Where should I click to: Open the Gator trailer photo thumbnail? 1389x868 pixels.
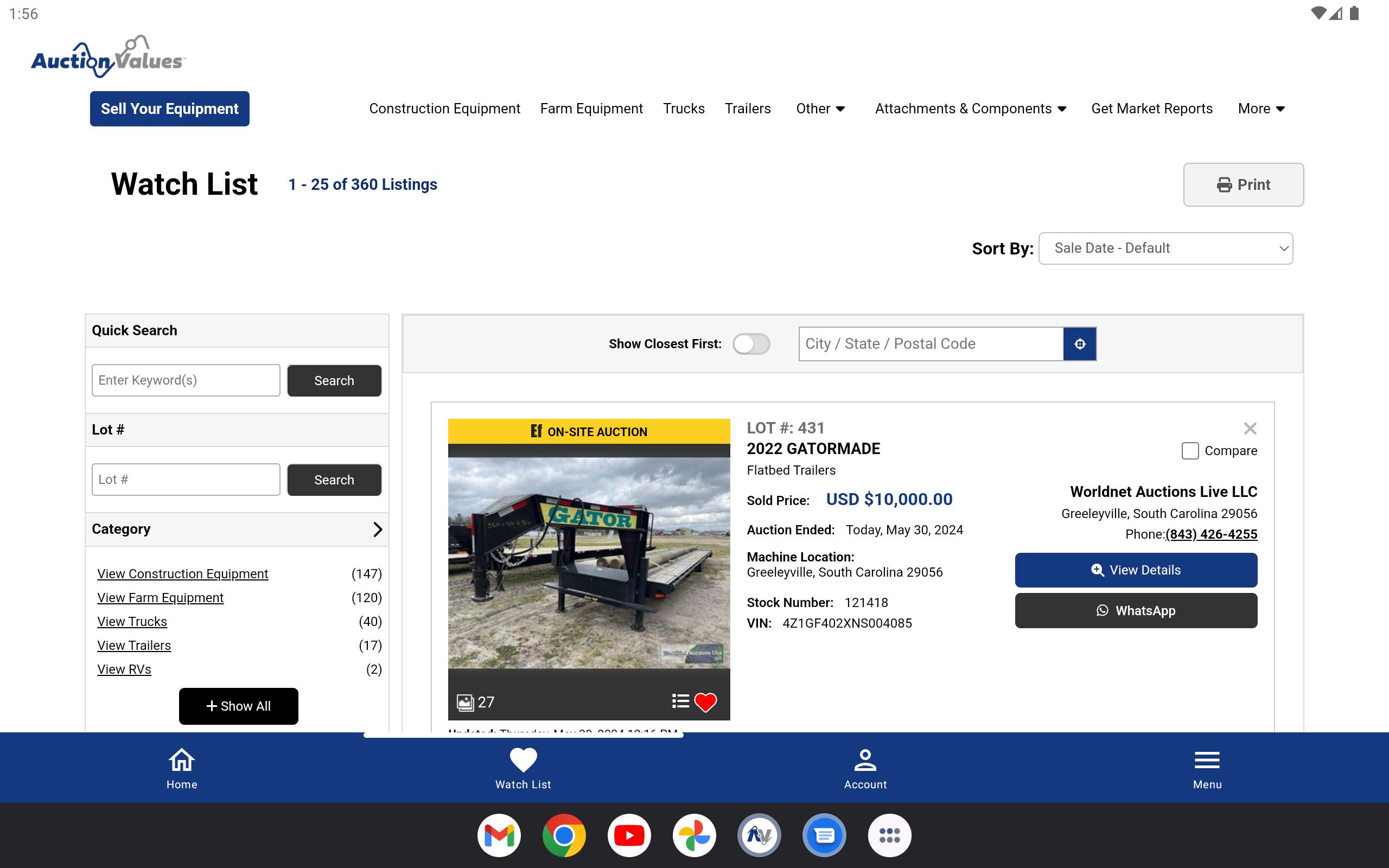point(589,563)
